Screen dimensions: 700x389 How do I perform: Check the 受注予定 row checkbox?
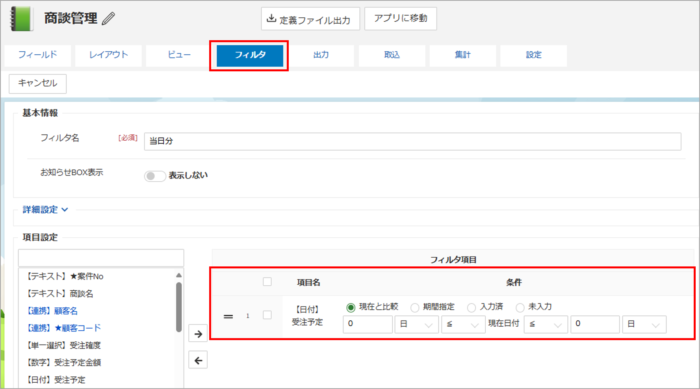click(x=267, y=315)
